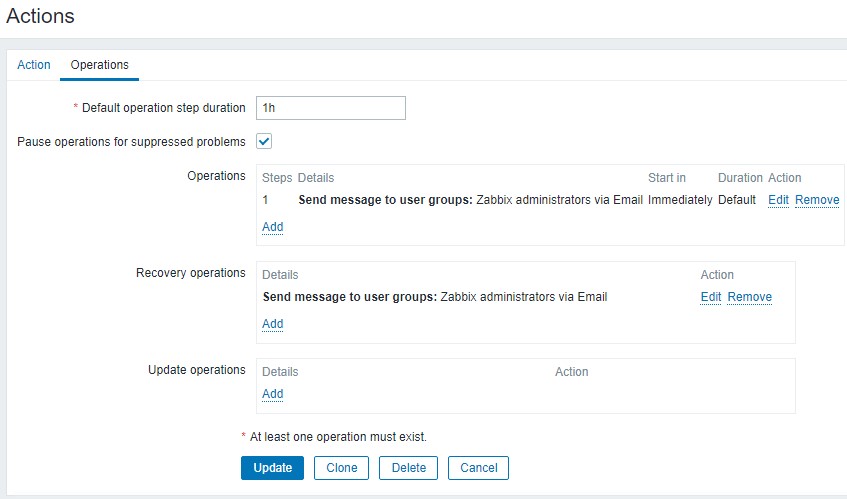The height and width of the screenshot is (499, 847).
Task: Add a new update operation
Action: coord(272,394)
